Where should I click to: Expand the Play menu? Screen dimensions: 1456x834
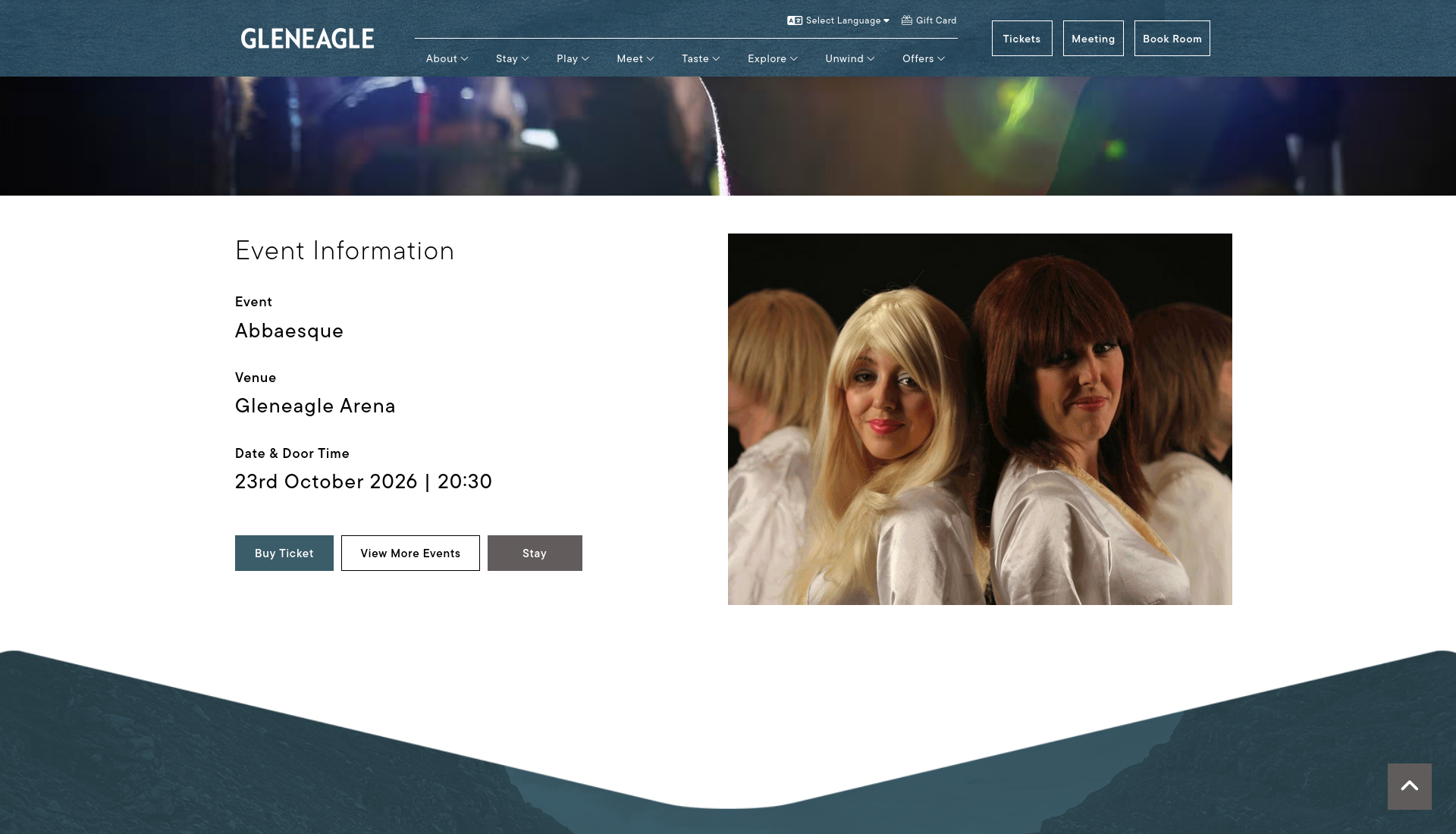pos(573,58)
